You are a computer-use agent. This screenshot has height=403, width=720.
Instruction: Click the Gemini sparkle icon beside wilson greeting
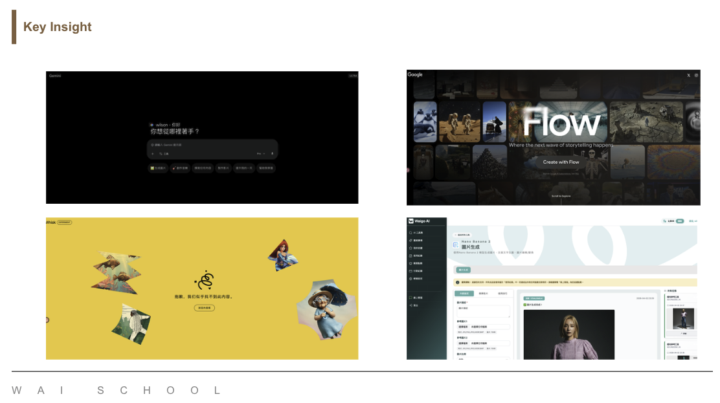click(152, 125)
